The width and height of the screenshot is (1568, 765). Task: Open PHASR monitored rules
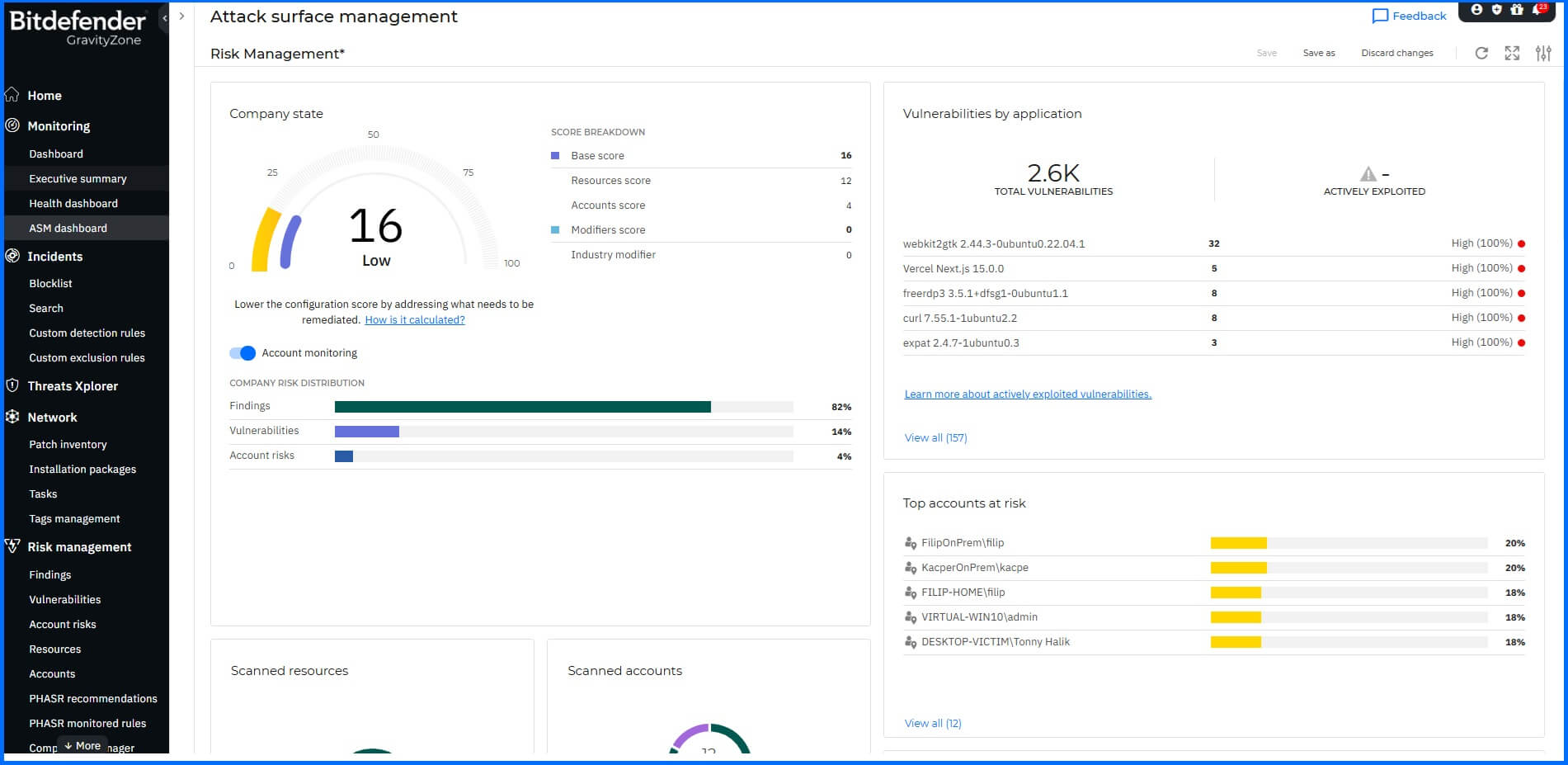(x=87, y=724)
